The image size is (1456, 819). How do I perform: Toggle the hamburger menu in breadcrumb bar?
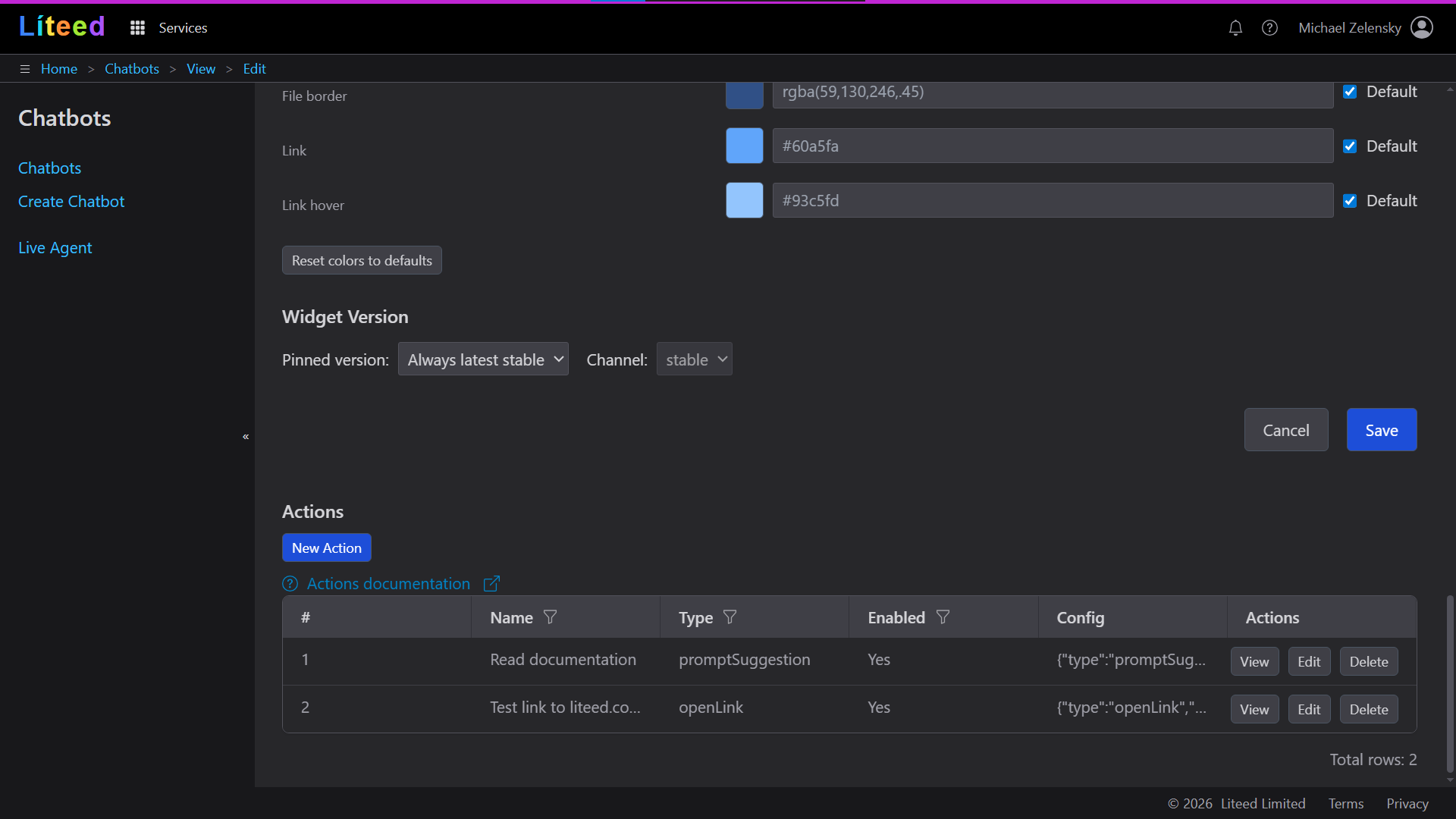tap(25, 69)
